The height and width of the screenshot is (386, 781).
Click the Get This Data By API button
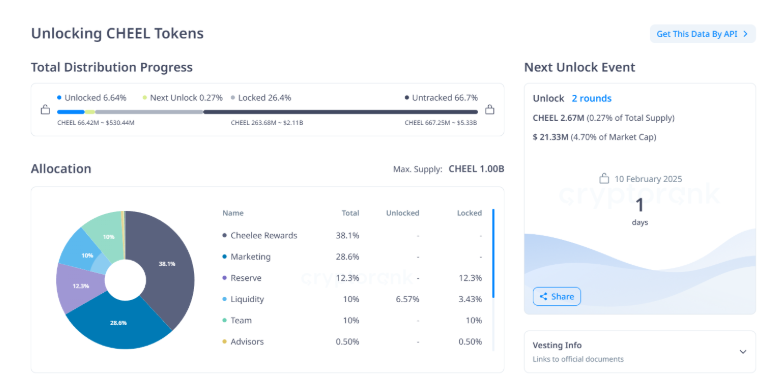pyautogui.click(x=702, y=34)
